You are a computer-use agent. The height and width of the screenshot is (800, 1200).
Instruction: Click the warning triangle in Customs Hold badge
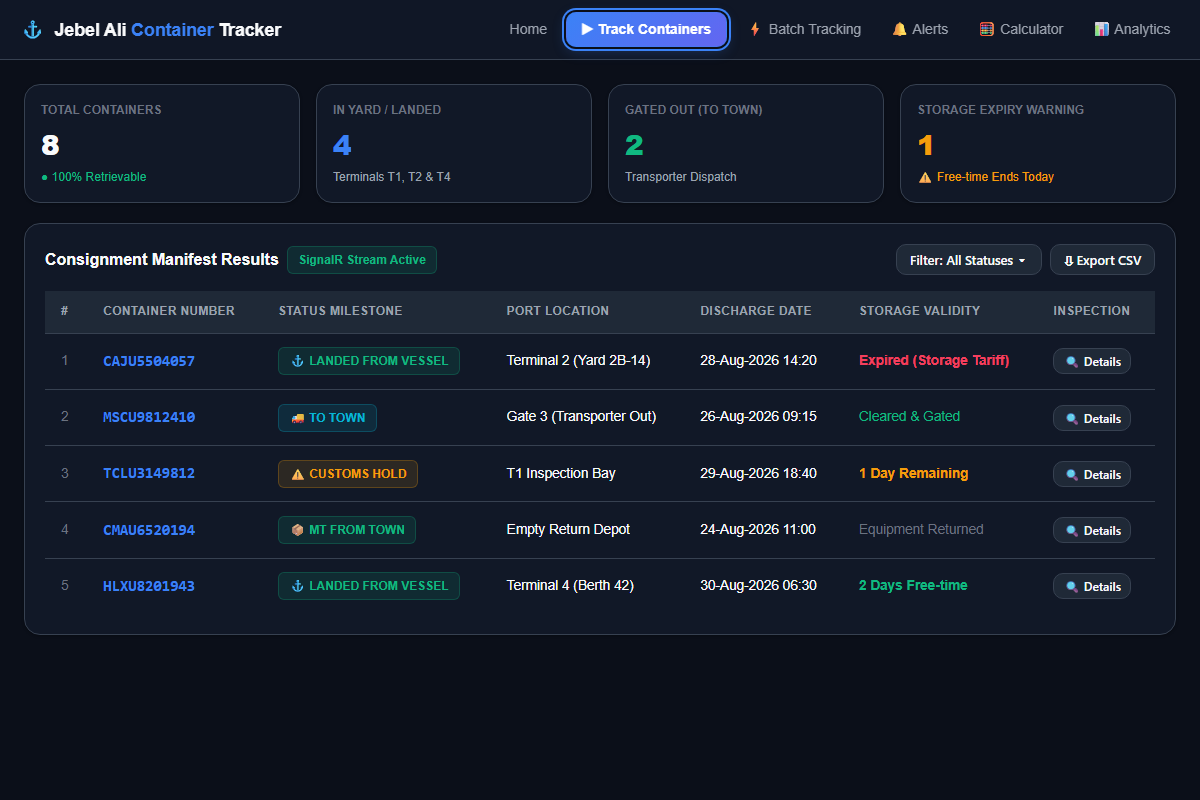click(297, 474)
